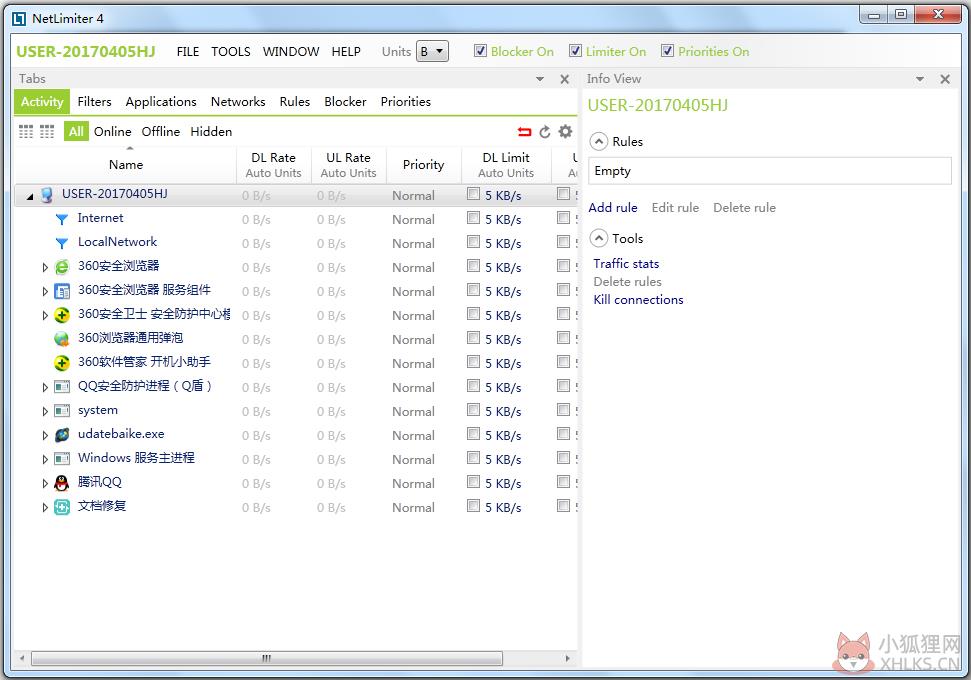
Task: Switch to the Networks tab
Action: 238,102
